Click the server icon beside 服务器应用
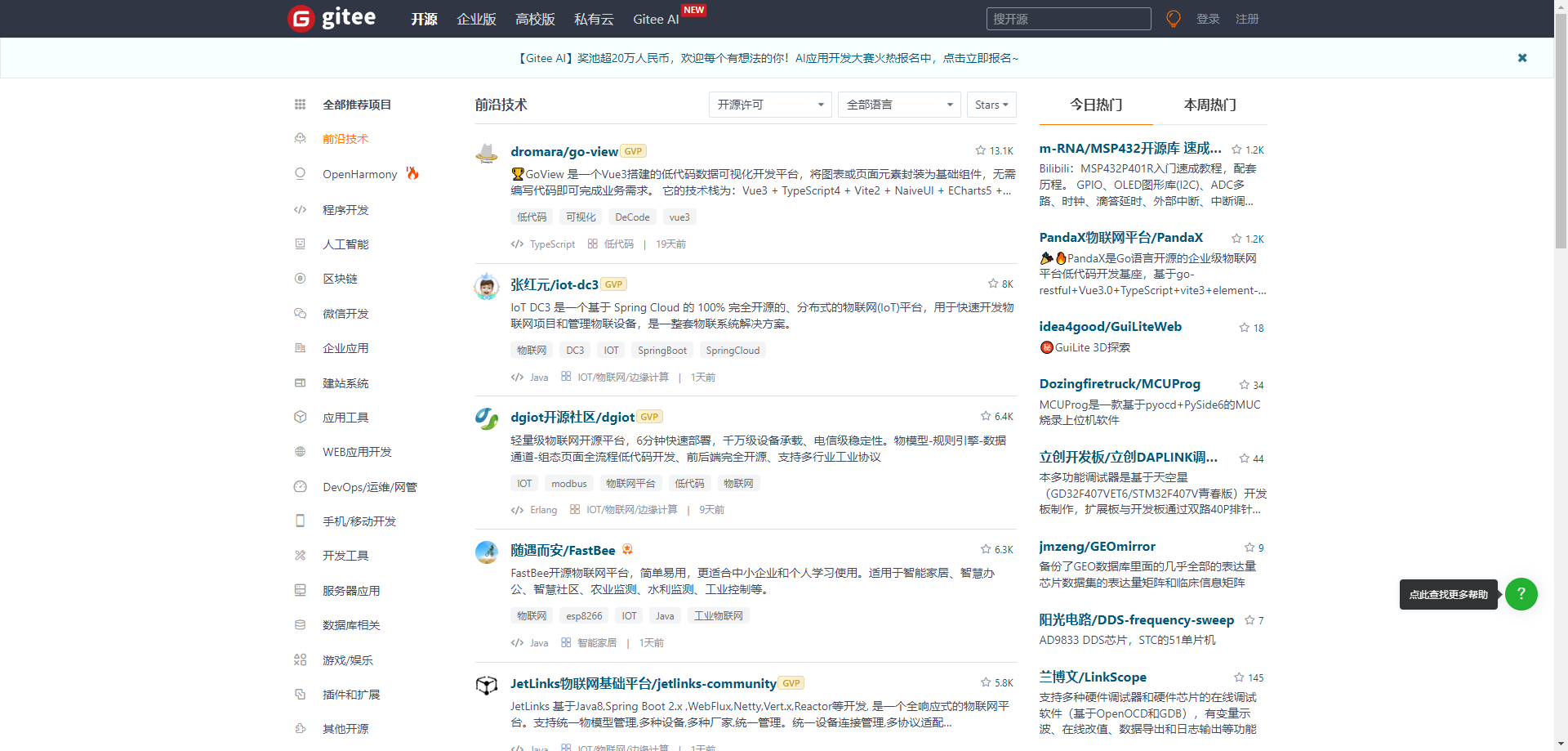 (300, 591)
